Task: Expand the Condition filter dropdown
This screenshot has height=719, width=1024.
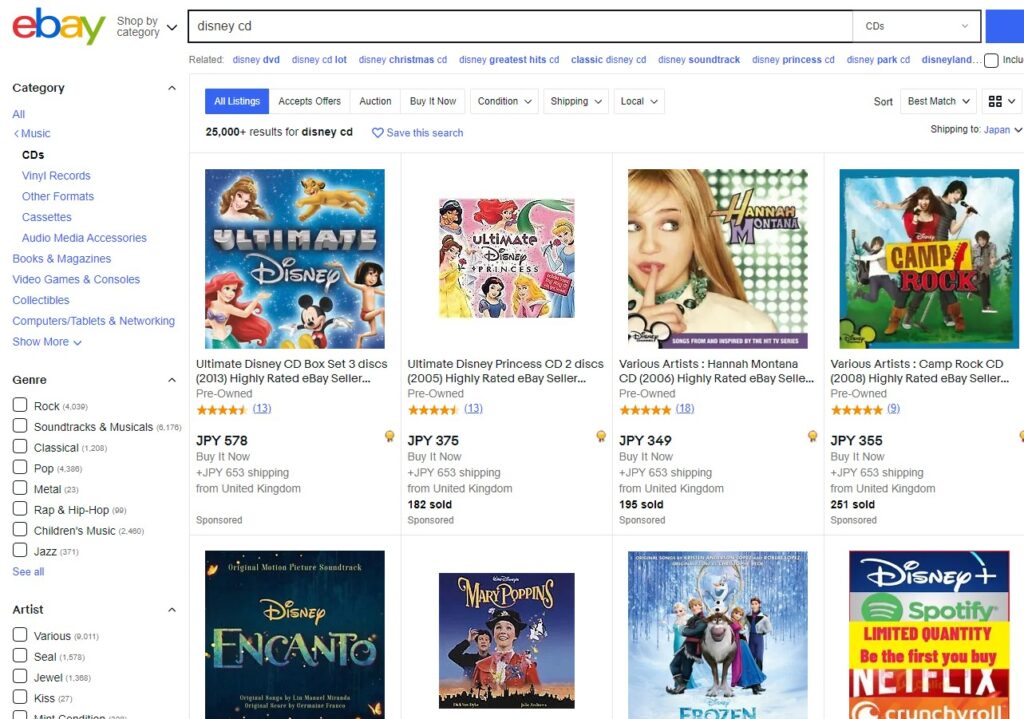Action: [504, 101]
